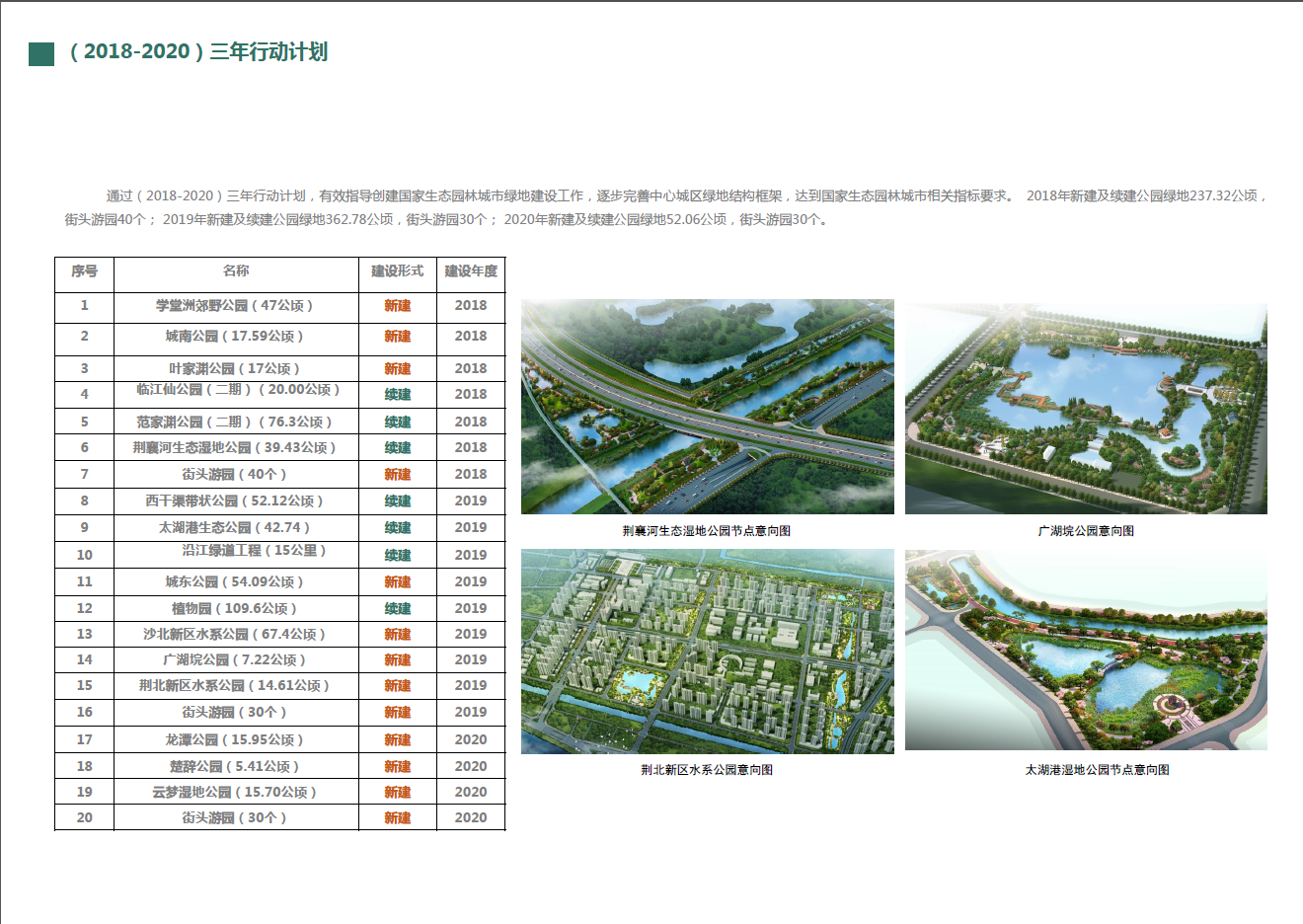This screenshot has height=924, width=1303.
Task: Click serial number 5 in the table
Action: (85, 423)
